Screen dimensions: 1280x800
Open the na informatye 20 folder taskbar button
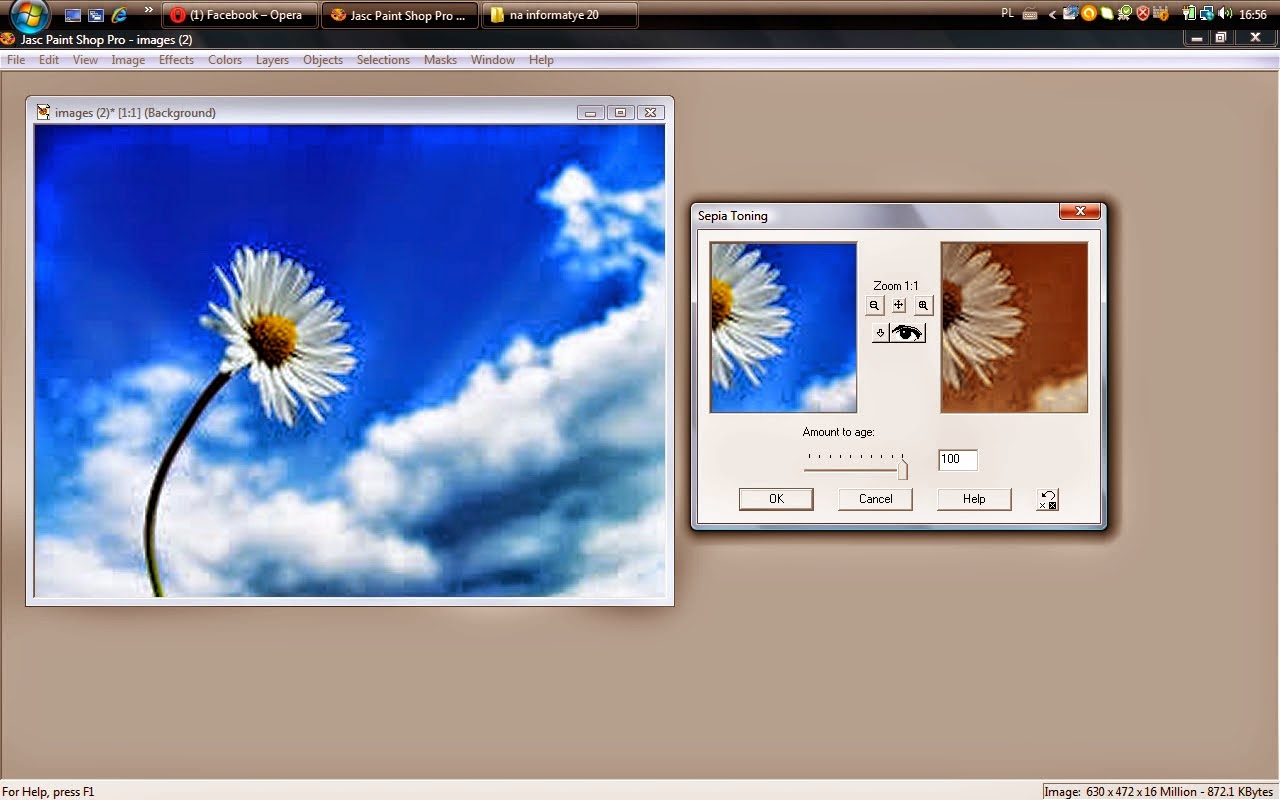click(x=559, y=15)
